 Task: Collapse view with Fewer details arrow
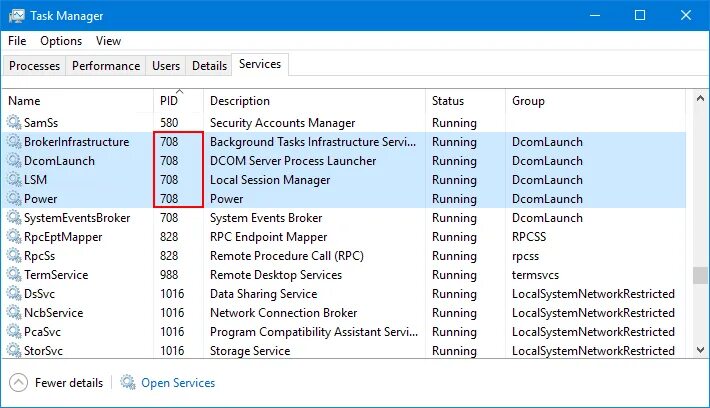[x=19, y=383]
